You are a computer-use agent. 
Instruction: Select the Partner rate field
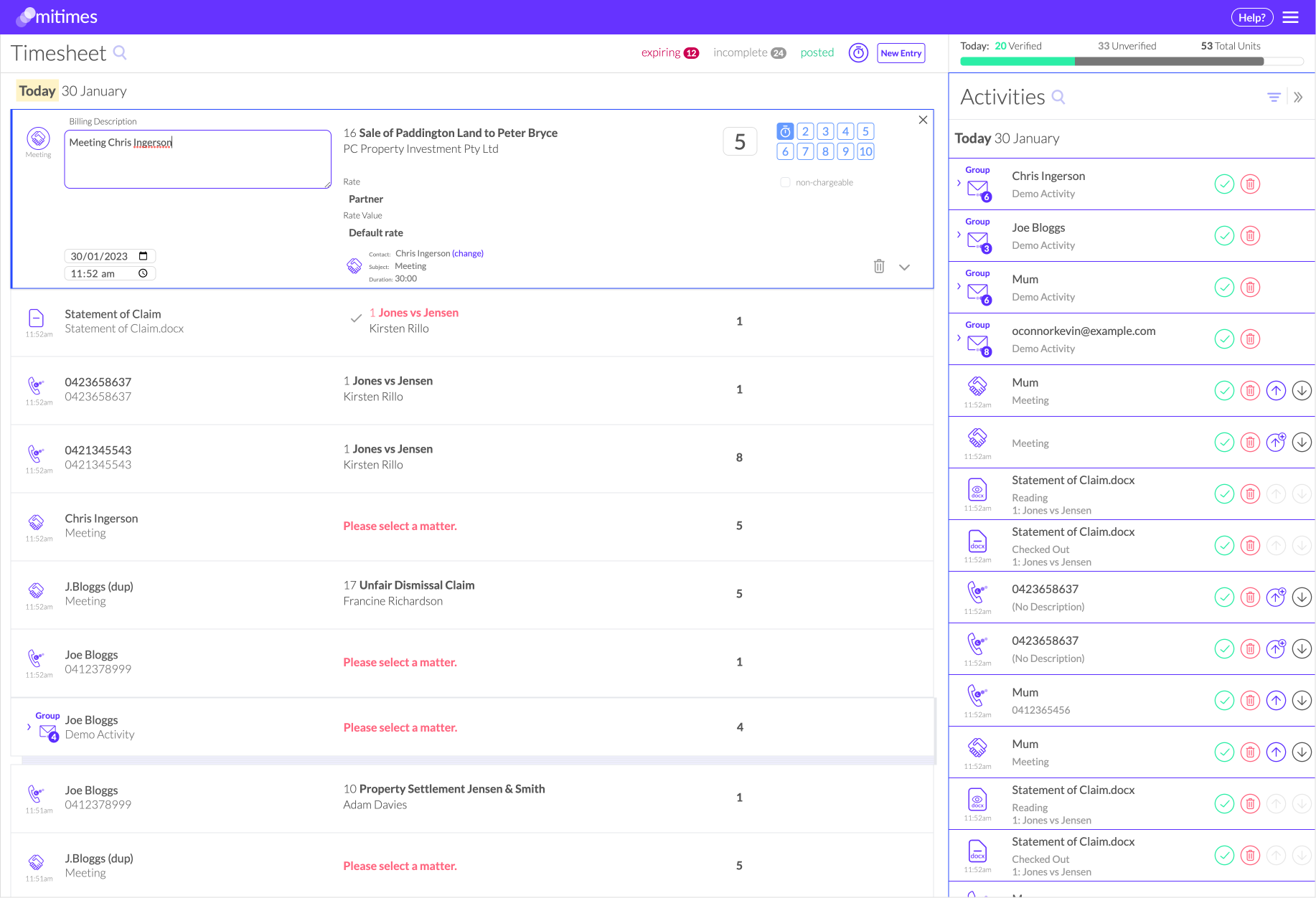tap(366, 199)
